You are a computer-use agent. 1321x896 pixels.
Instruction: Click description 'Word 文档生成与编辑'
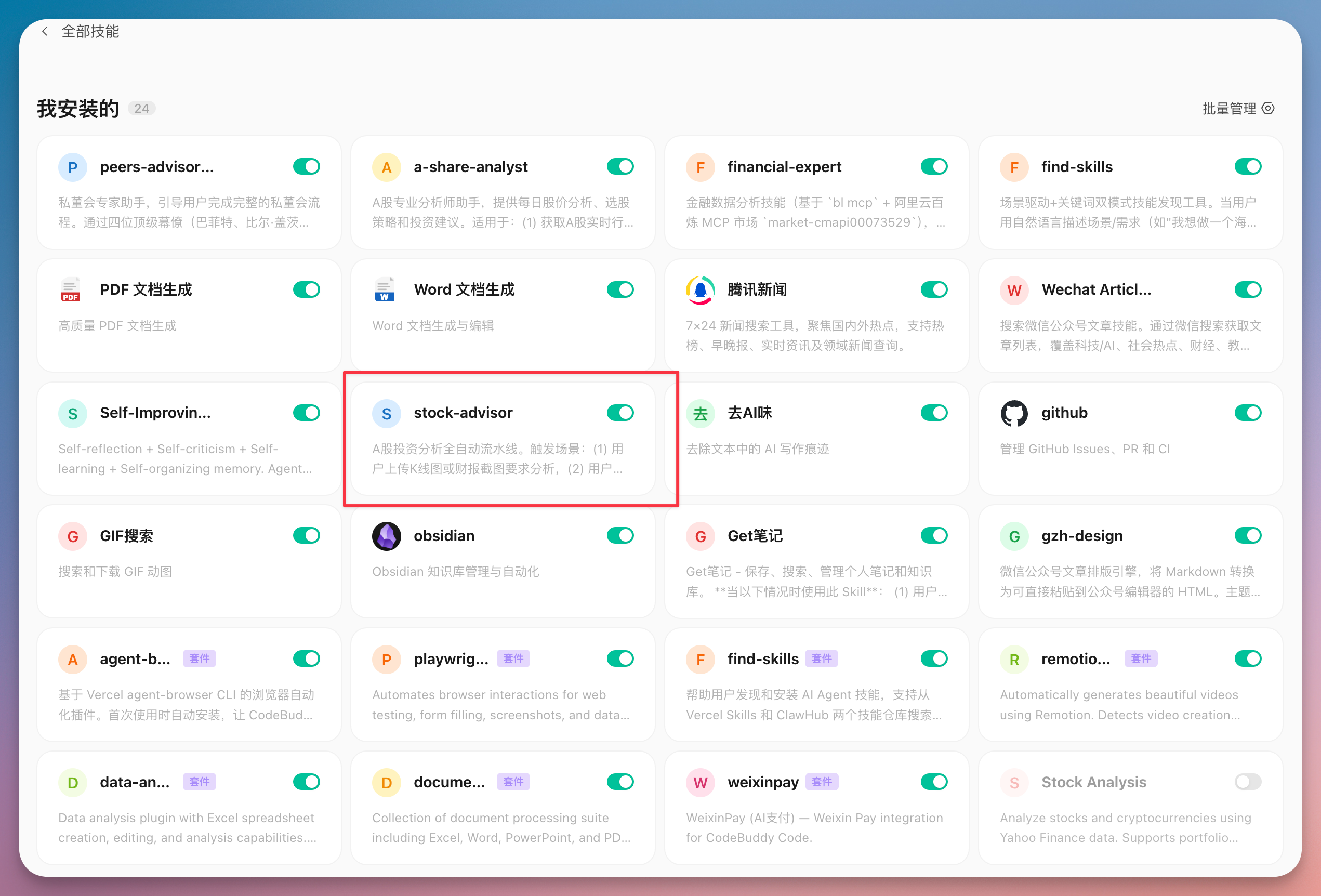point(432,326)
